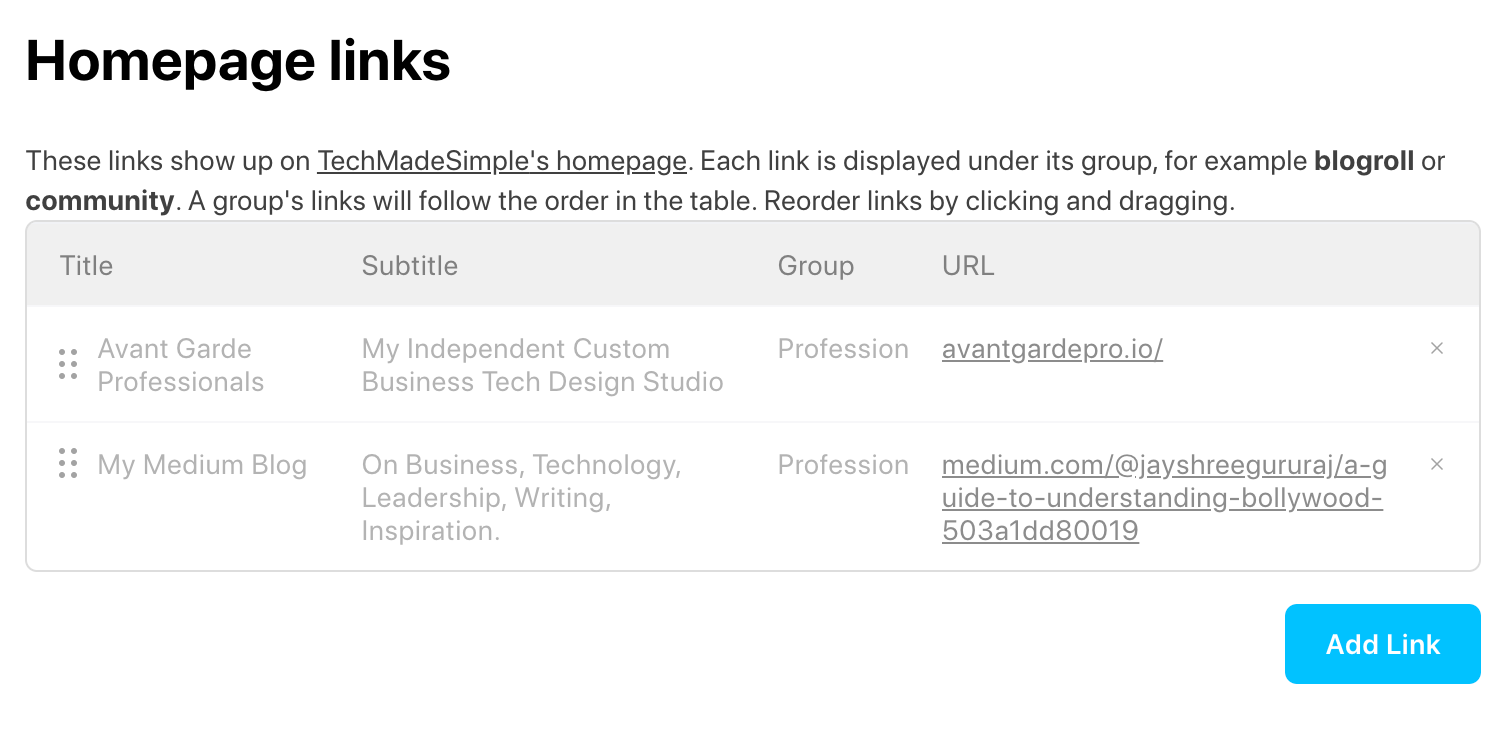Open the avantgardepro.io/ URL

pos(1052,349)
